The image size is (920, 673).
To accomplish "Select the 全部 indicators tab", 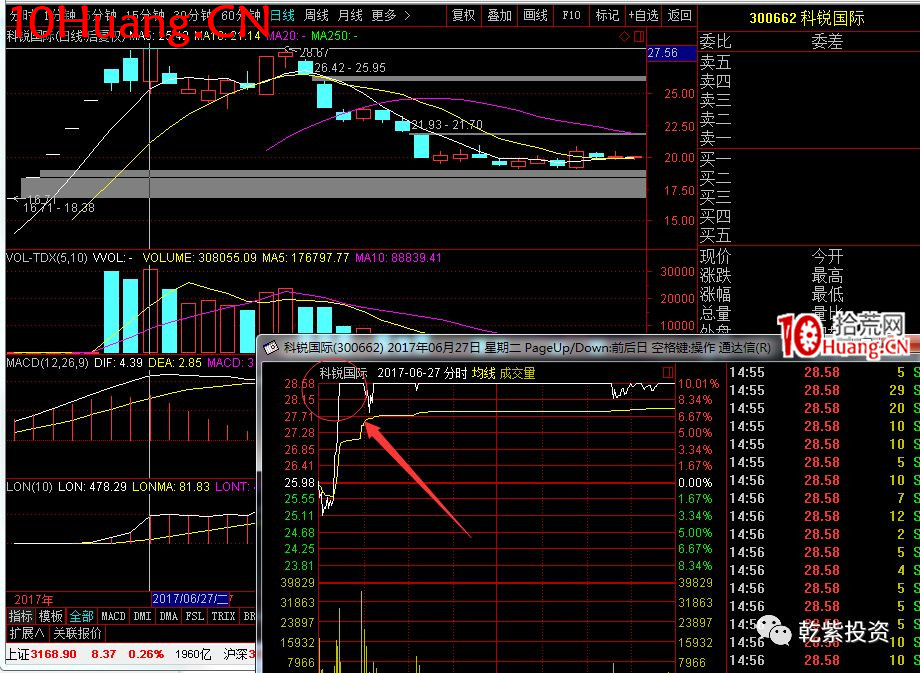I will pyautogui.click(x=82, y=616).
